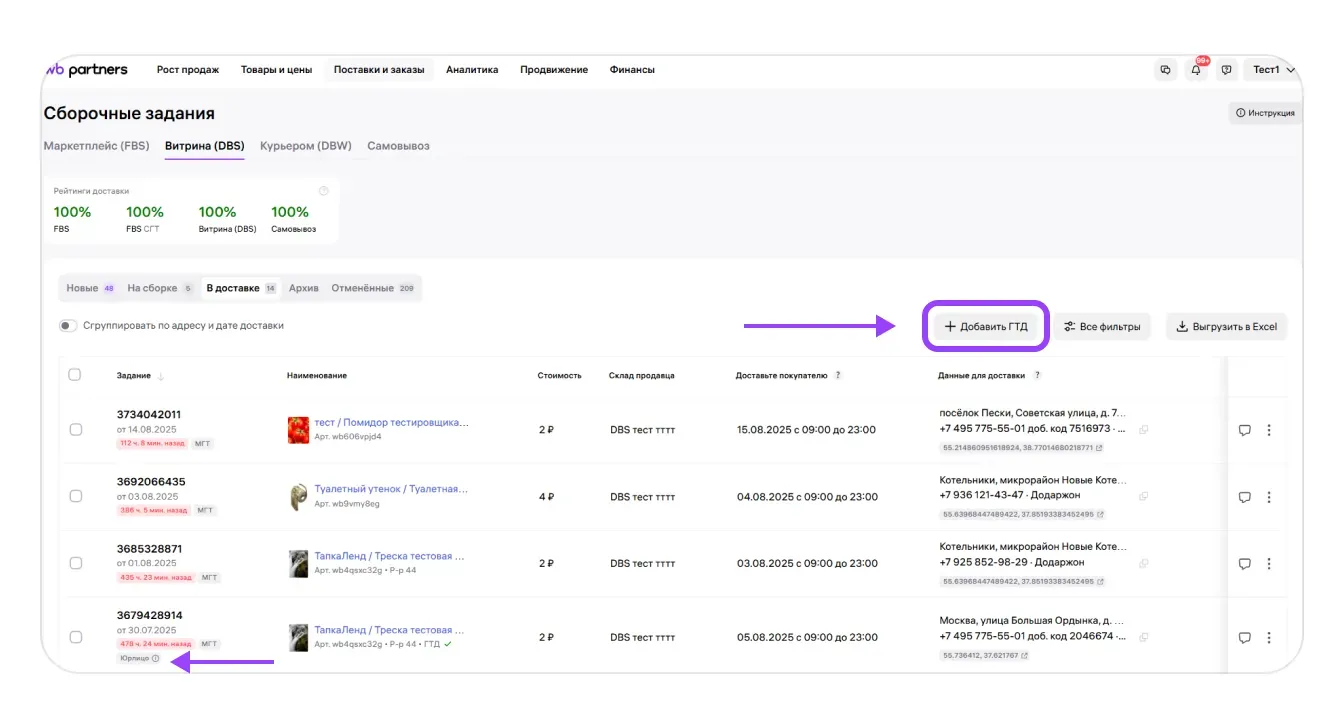Screen dimensions: 1344x728
Task: Open the feedback icon next to bell
Action: click(1226, 70)
